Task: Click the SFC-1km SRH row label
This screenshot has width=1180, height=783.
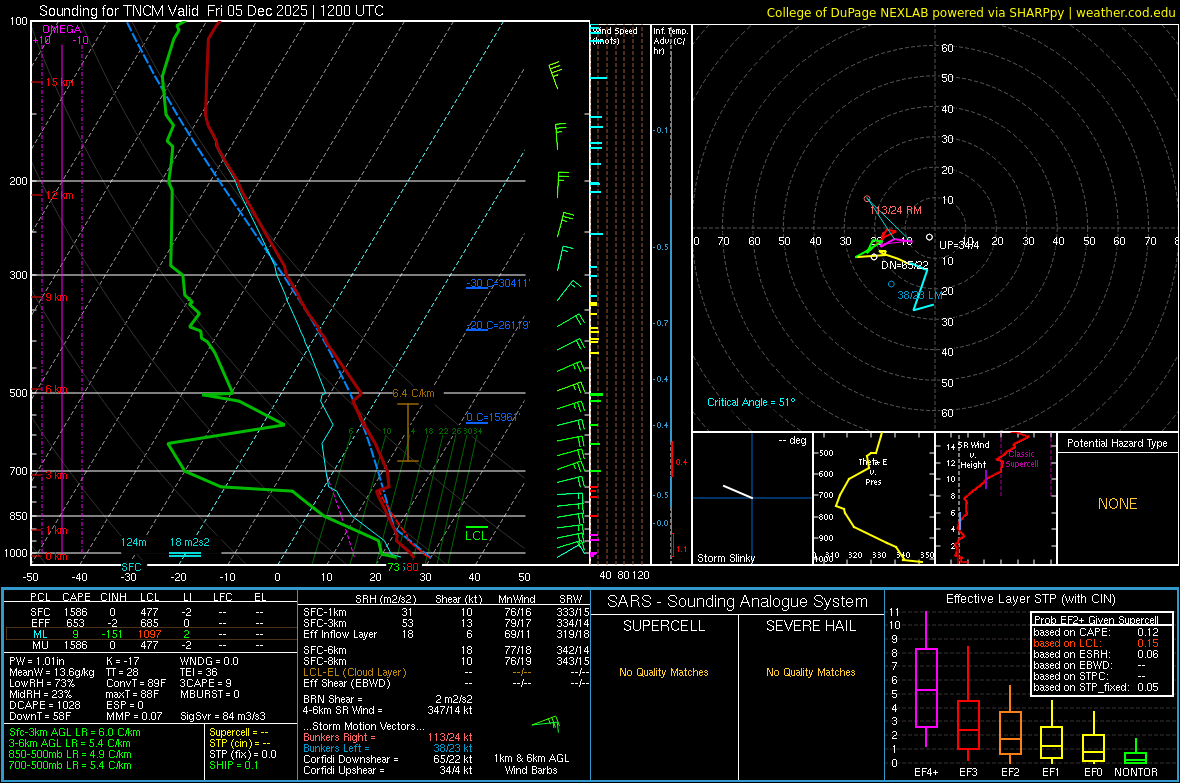Action: click(x=325, y=612)
